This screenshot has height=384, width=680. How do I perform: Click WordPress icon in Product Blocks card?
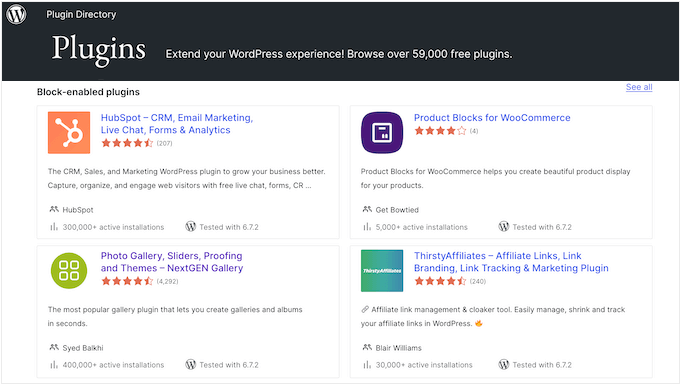pos(503,226)
